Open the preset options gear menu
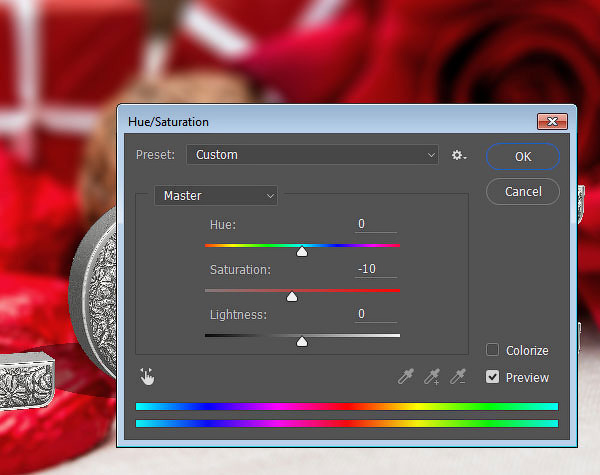600x475 pixels. [x=458, y=155]
